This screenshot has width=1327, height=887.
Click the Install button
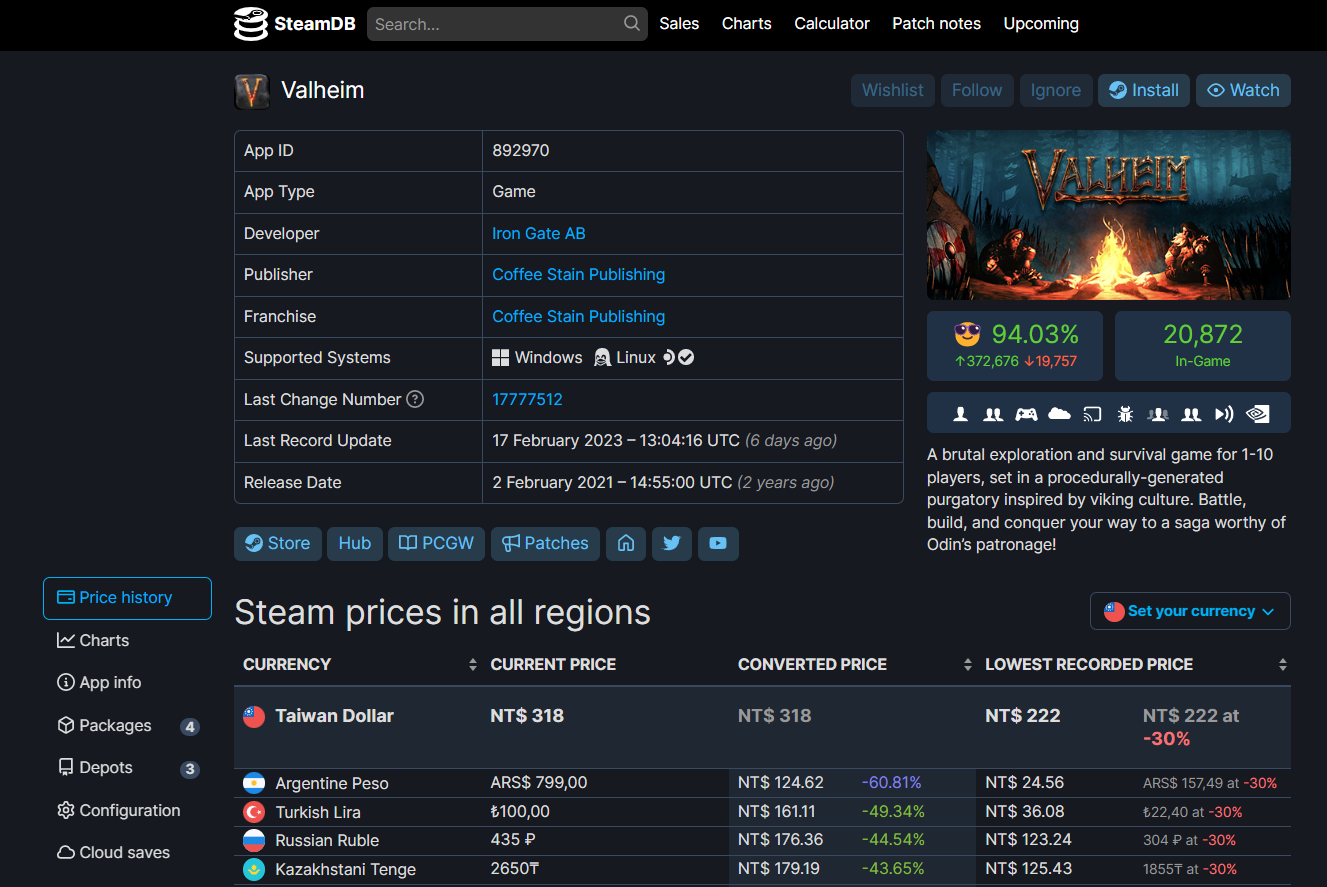tap(1144, 90)
